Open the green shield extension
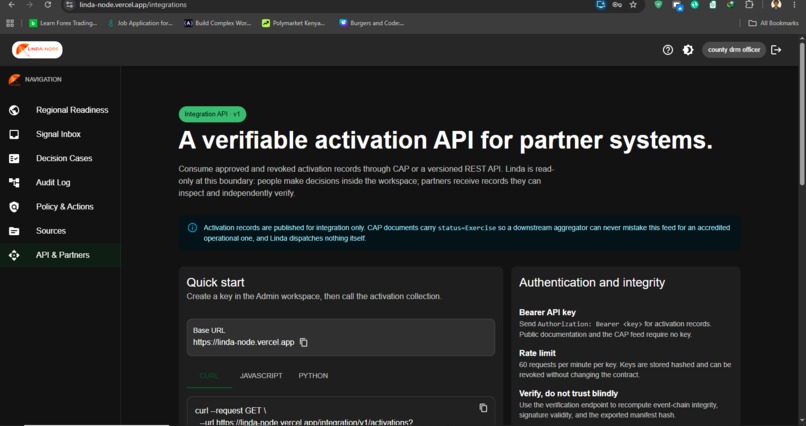Image resolution: width=806 pixels, height=426 pixels. pos(658,5)
